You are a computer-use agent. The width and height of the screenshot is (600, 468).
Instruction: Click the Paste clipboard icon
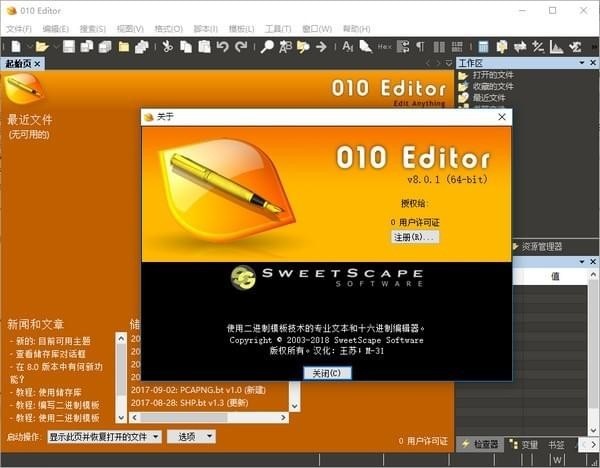pos(204,47)
